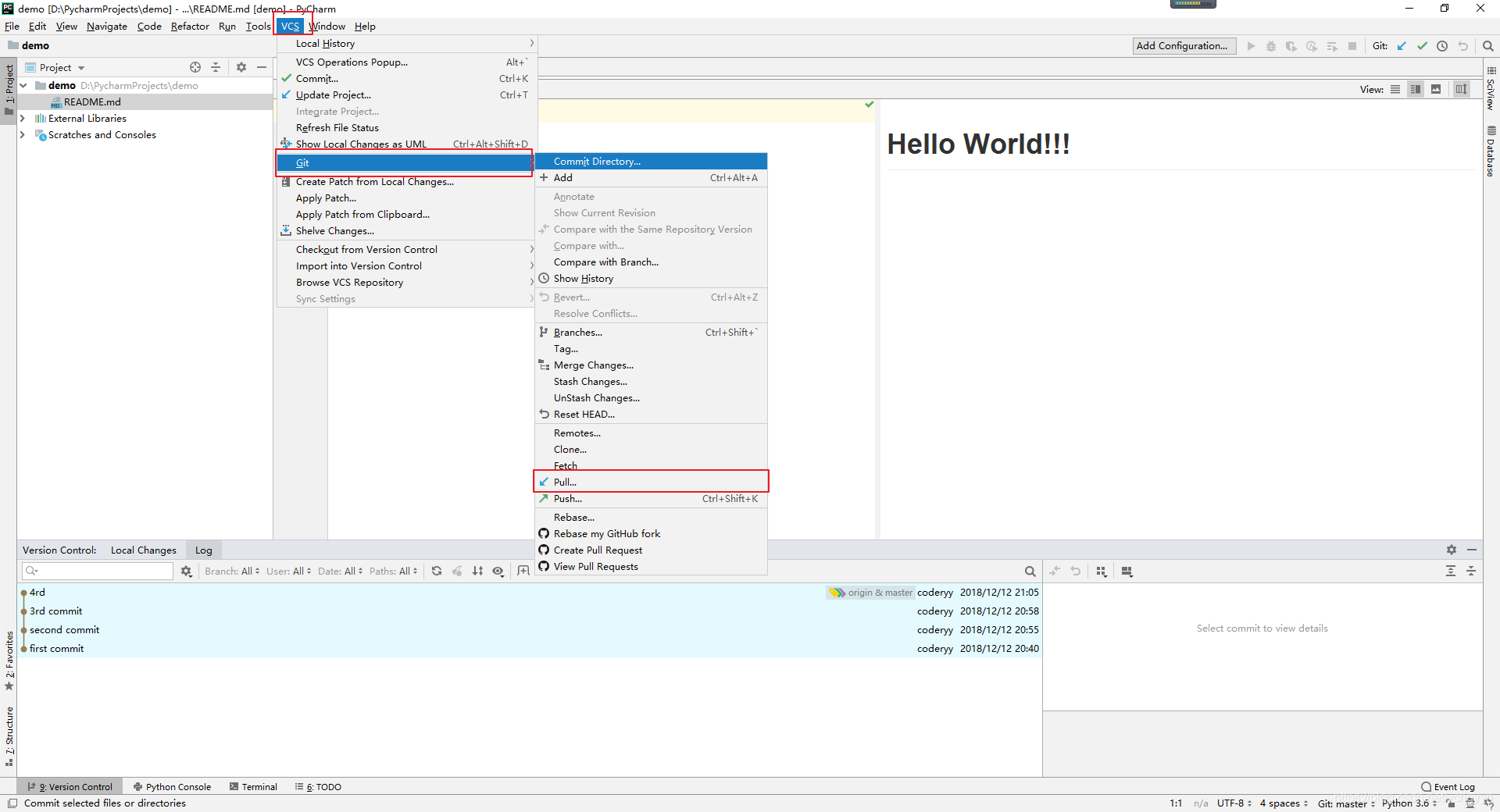Screen dimensions: 1500x812
Task: Open the 2: Favorites side tab
Action: 9,661
